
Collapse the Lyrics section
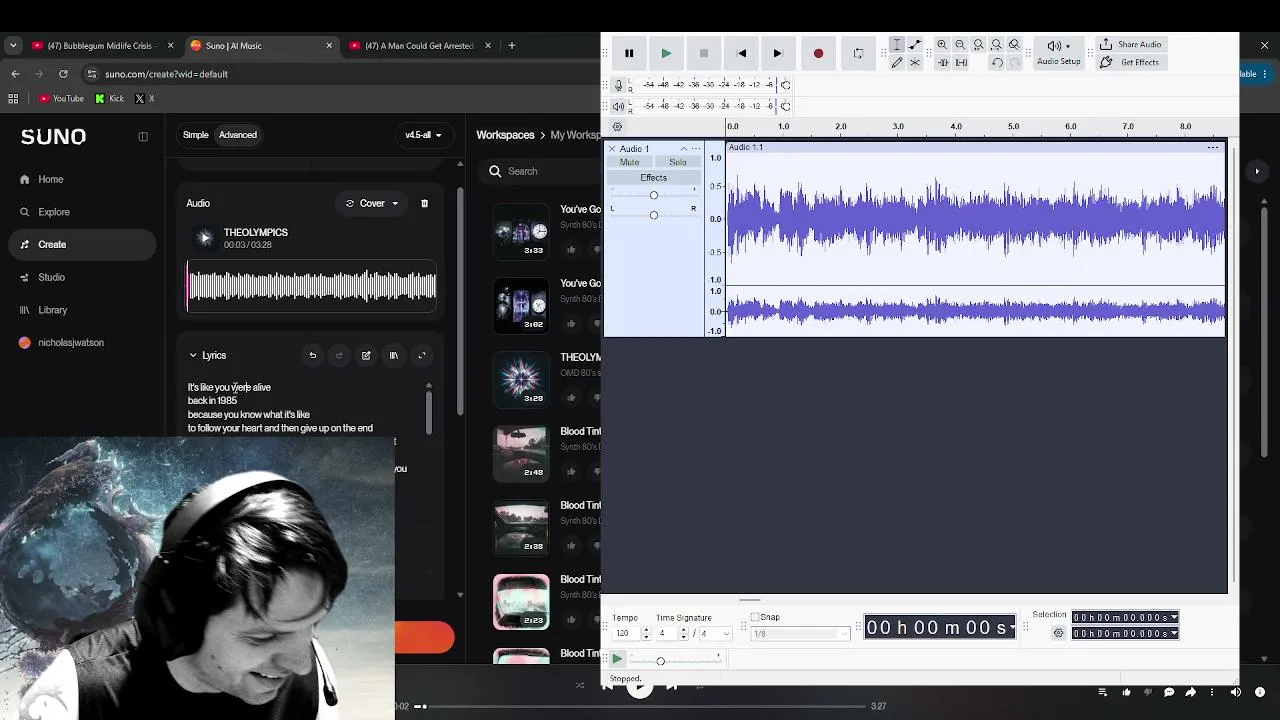193,356
